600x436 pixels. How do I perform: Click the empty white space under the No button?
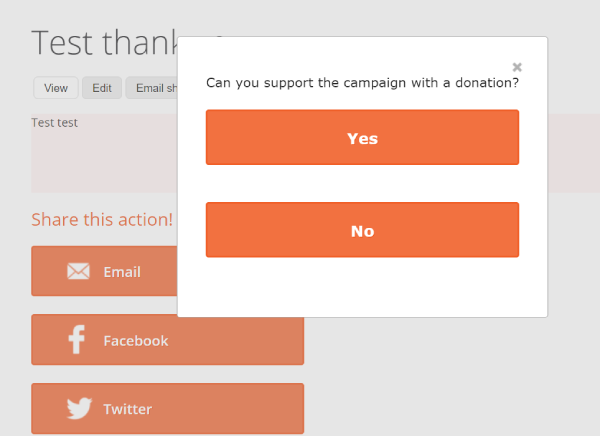[362, 287]
